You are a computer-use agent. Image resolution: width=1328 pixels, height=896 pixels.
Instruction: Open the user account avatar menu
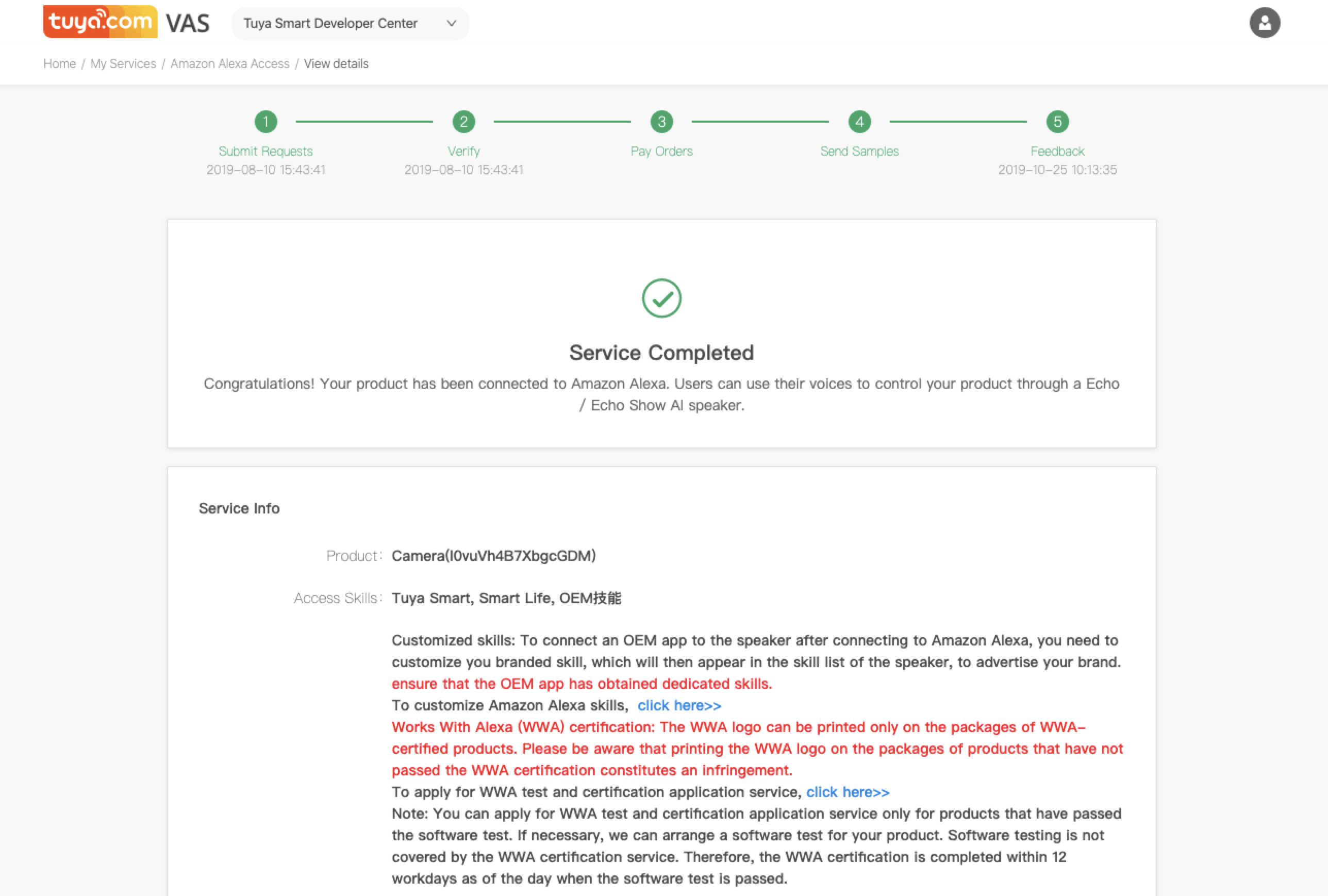click(1265, 23)
